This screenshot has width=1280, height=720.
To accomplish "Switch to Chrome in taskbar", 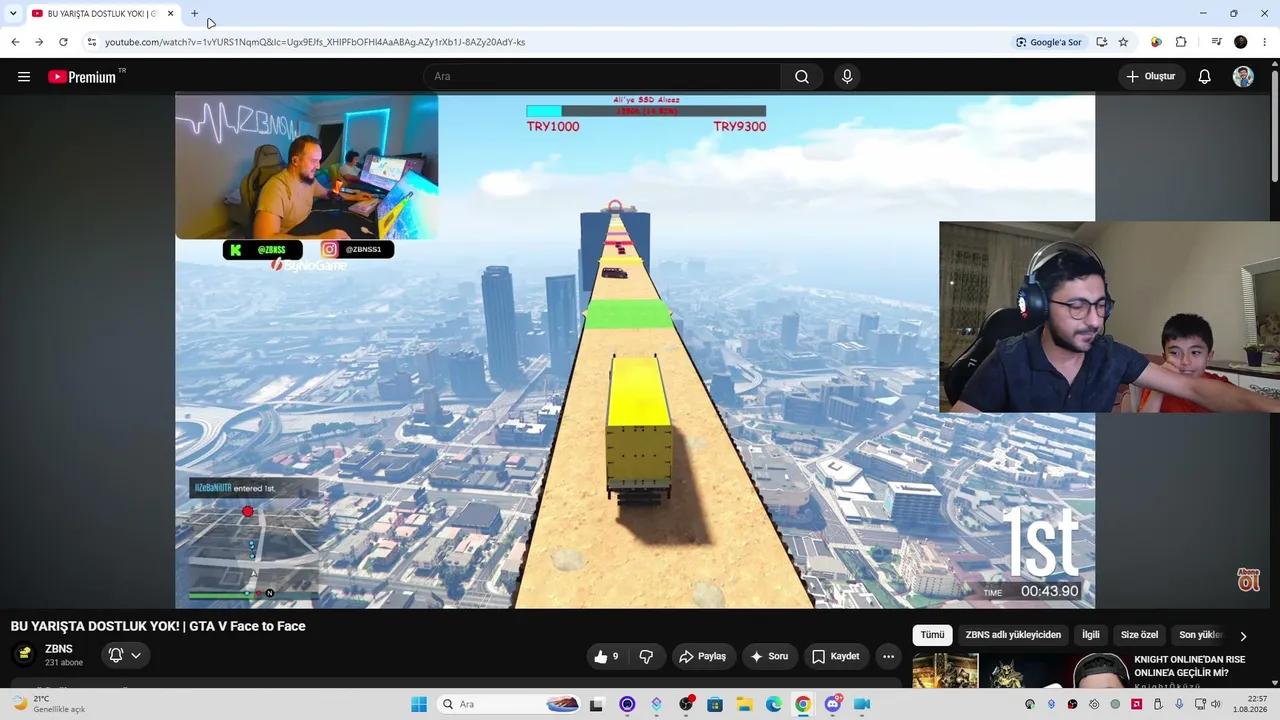I will point(803,704).
